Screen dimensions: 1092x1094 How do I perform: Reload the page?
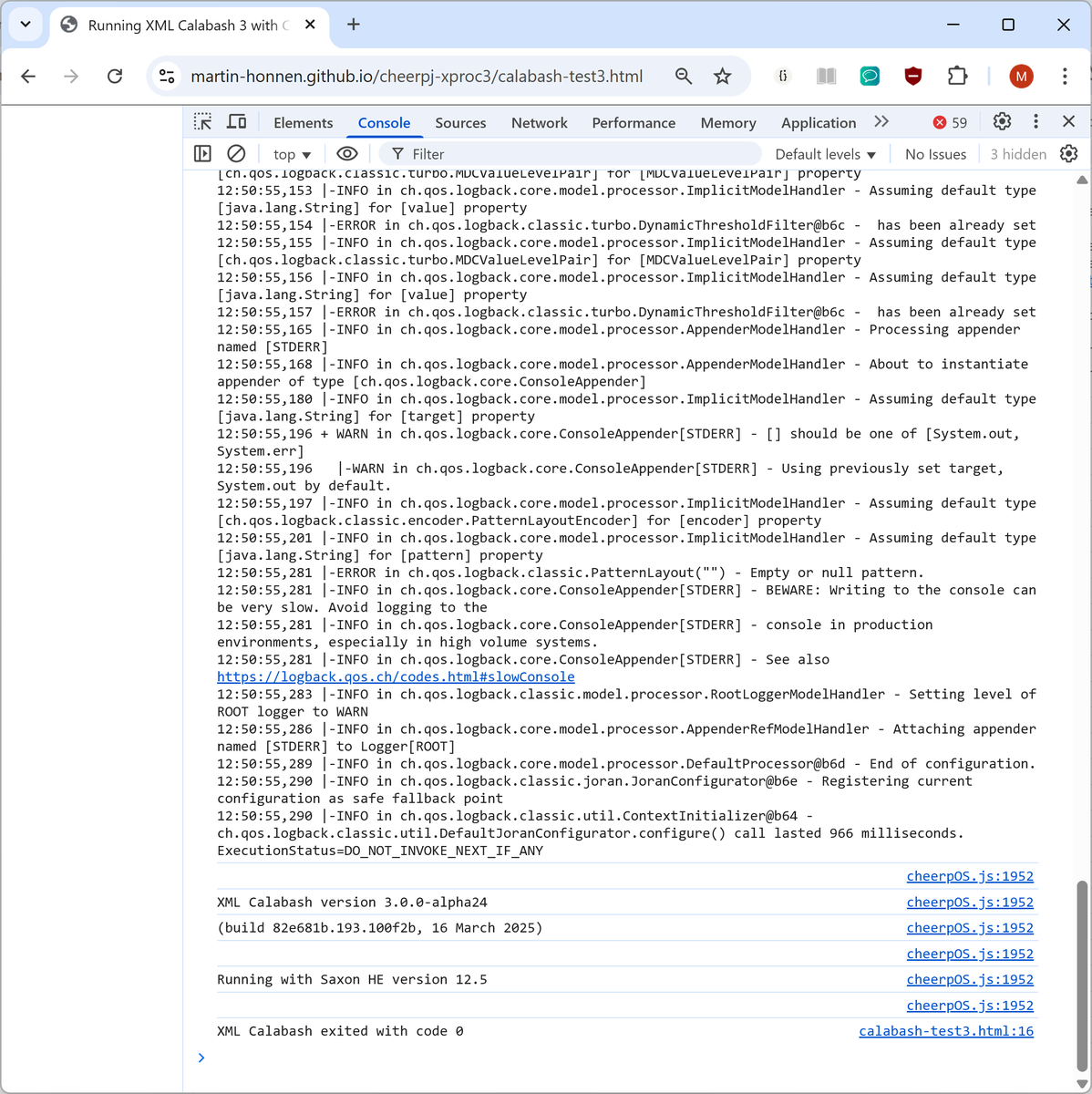[115, 77]
